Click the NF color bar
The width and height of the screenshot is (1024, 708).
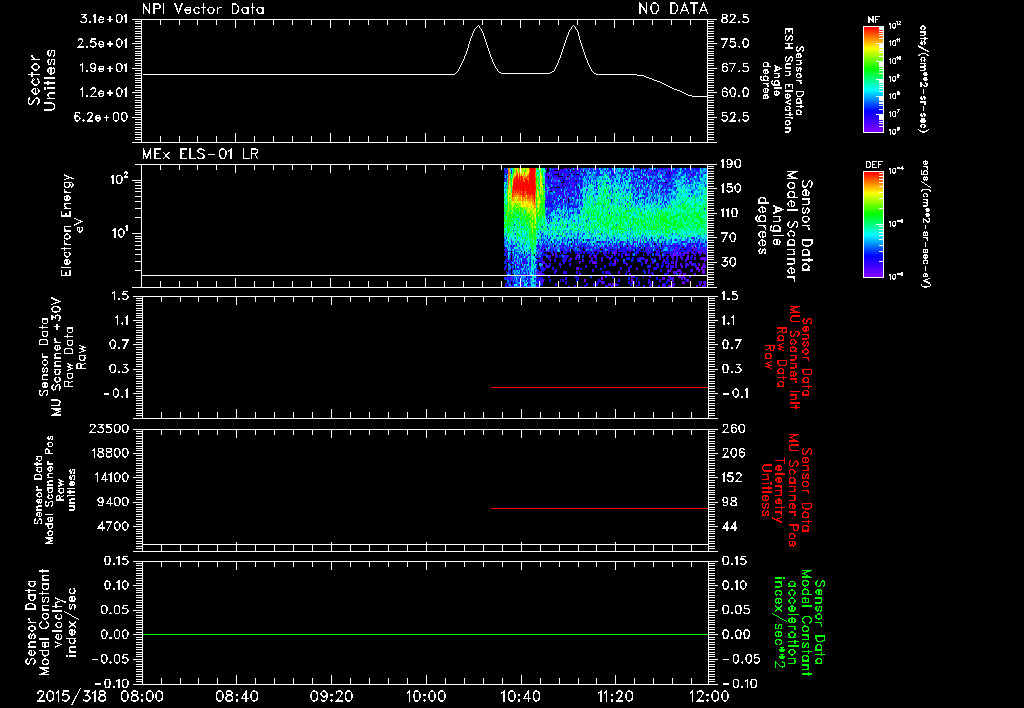(x=873, y=79)
